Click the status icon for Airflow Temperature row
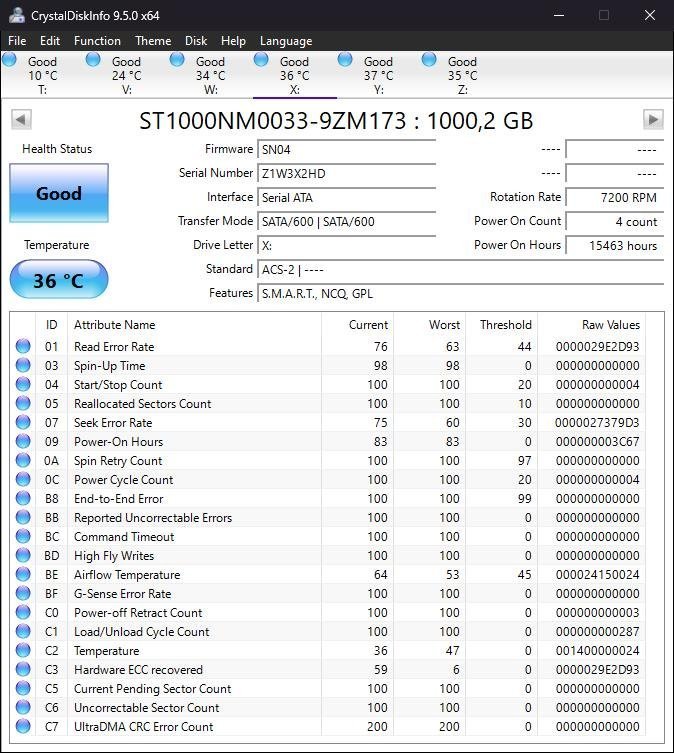This screenshot has width=674, height=753. click(x=23, y=575)
